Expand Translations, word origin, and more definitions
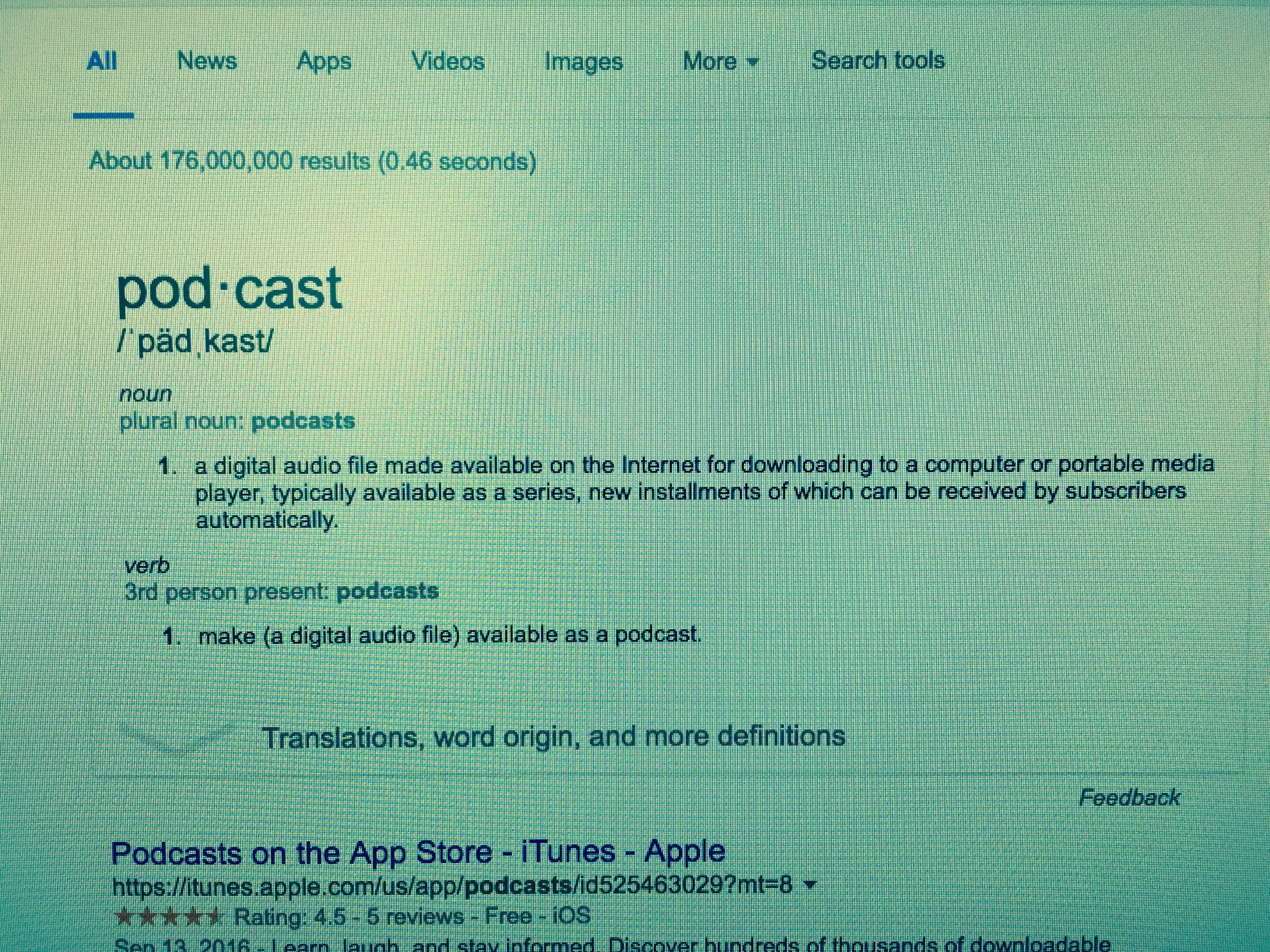This screenshot has height=952, width=1270. point(554,737)
